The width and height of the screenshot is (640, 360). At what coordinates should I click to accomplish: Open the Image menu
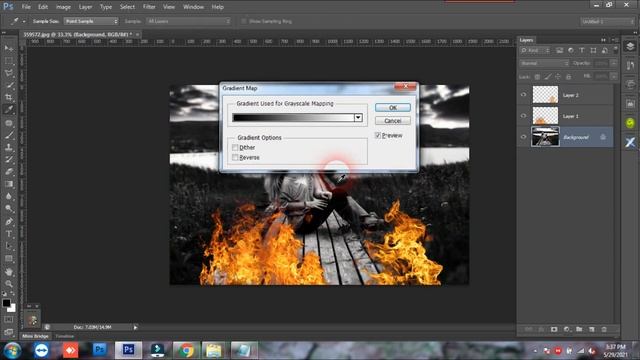[x=63, y=7]
